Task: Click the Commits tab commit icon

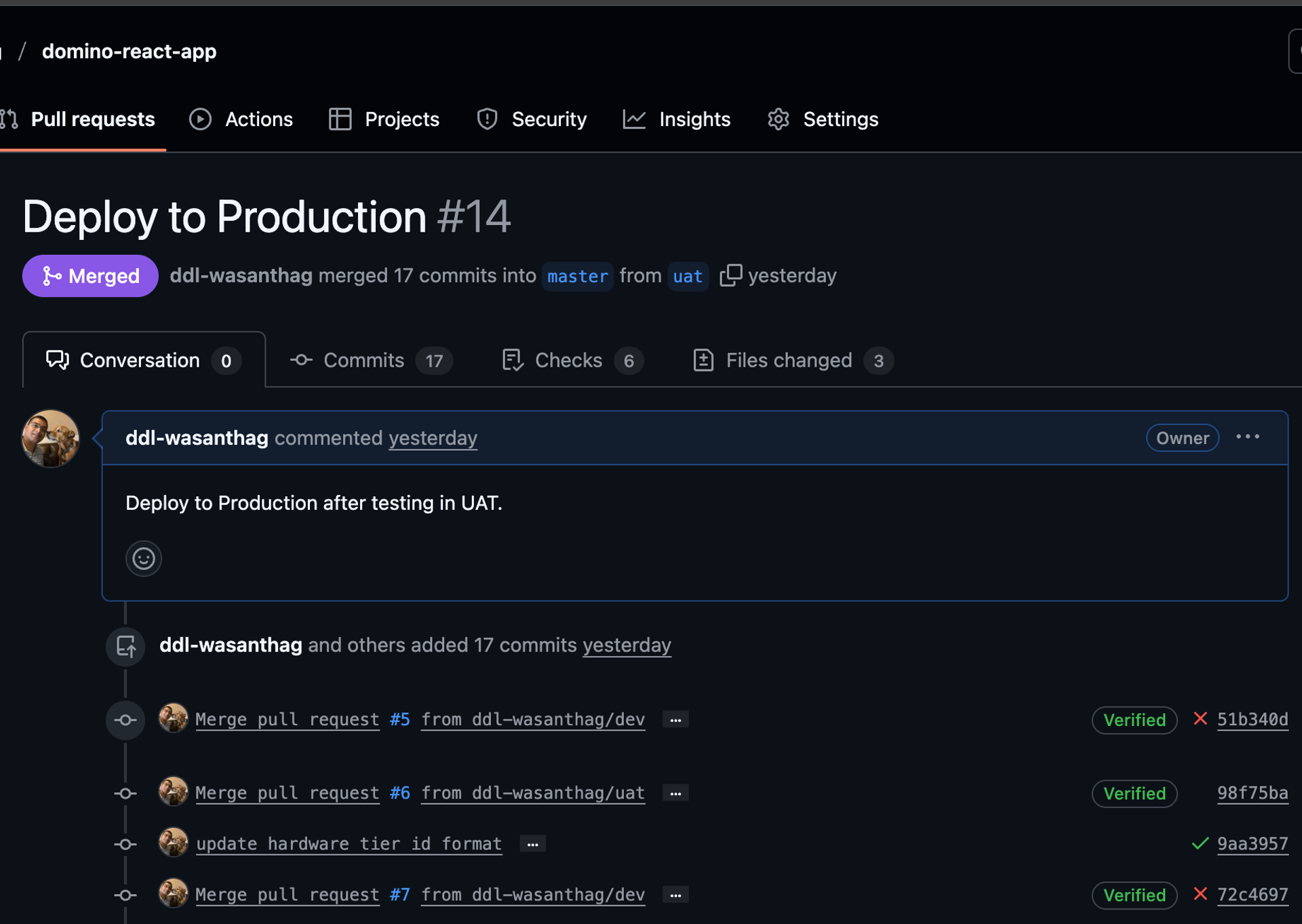Action: tap(301, 360)
